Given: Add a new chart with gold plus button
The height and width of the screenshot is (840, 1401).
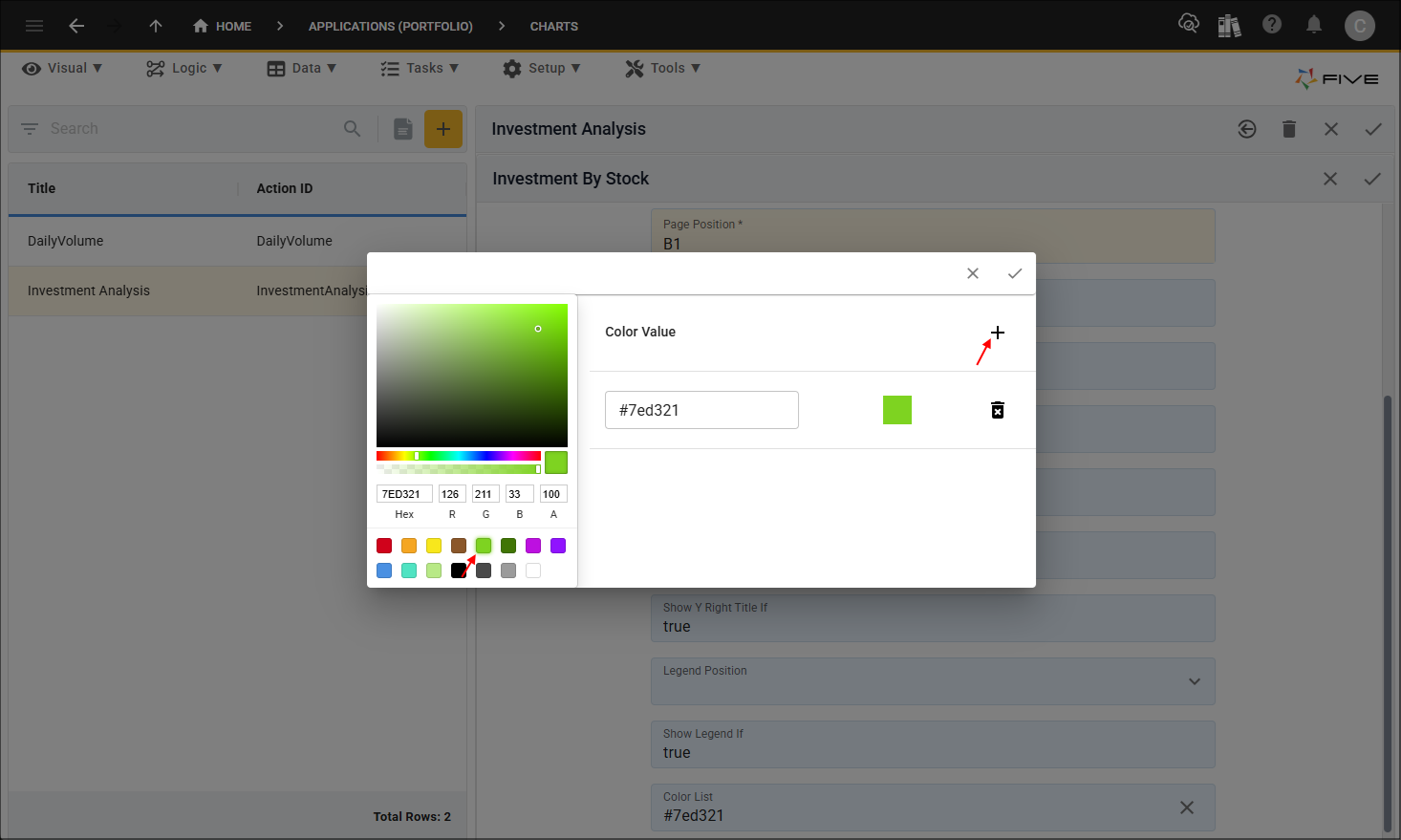Looking at the screenshot, I should [x=443, y=128].
